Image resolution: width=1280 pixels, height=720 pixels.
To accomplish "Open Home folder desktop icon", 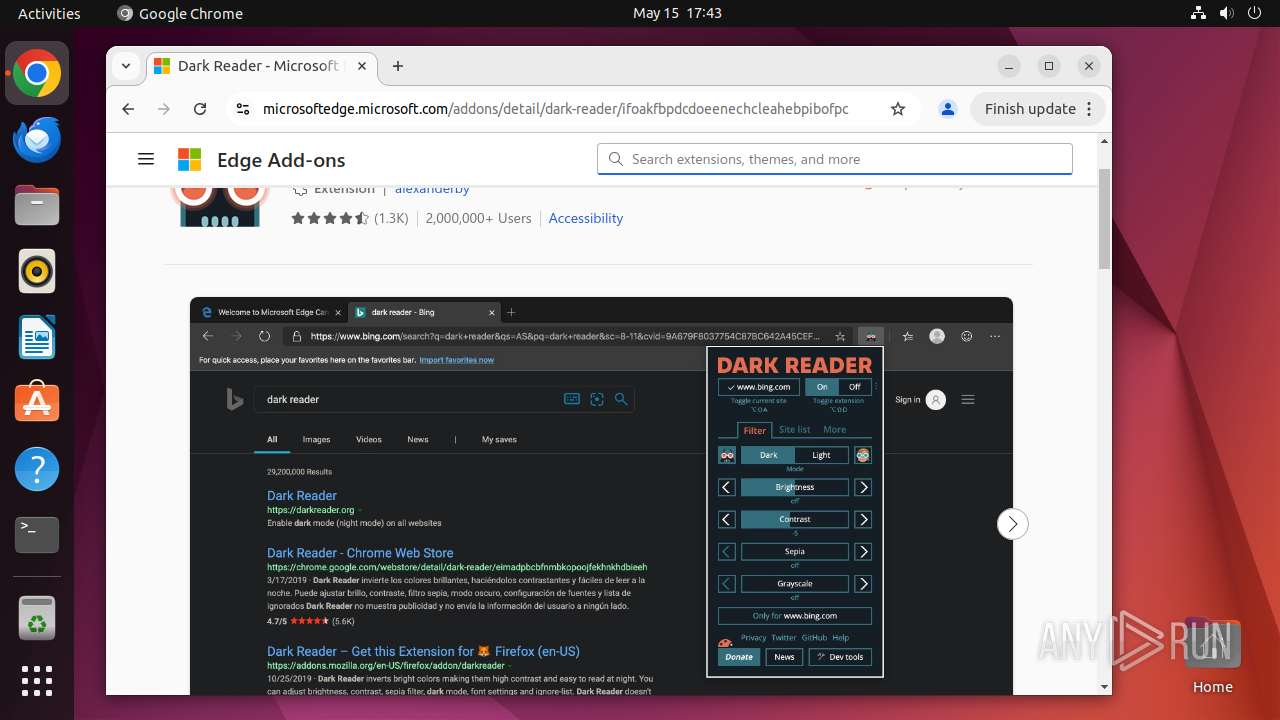I will 1212,655.
